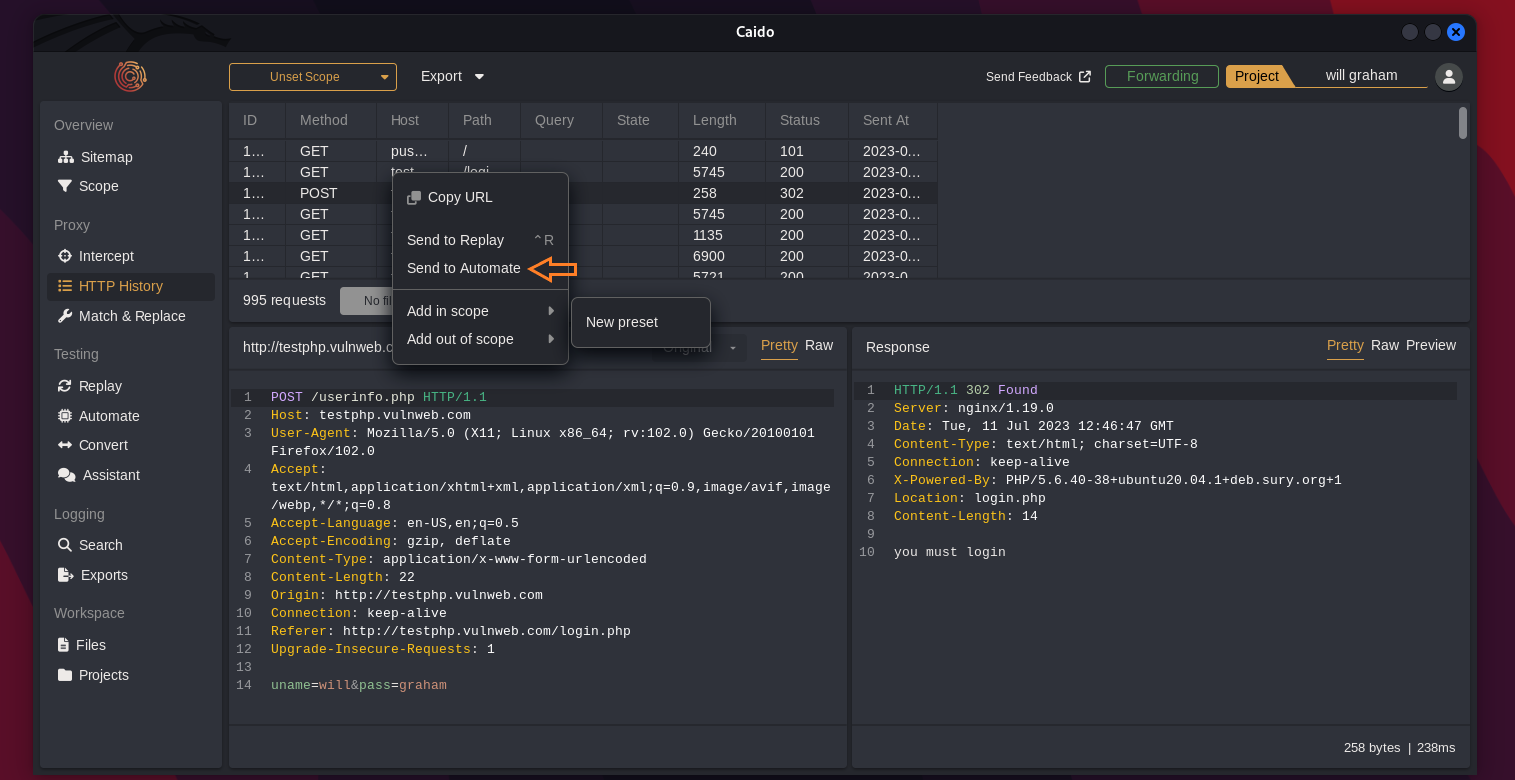Click the Send Feedback external link icon
Screen dimensions: 1515x780
(x=1085, y=76)
